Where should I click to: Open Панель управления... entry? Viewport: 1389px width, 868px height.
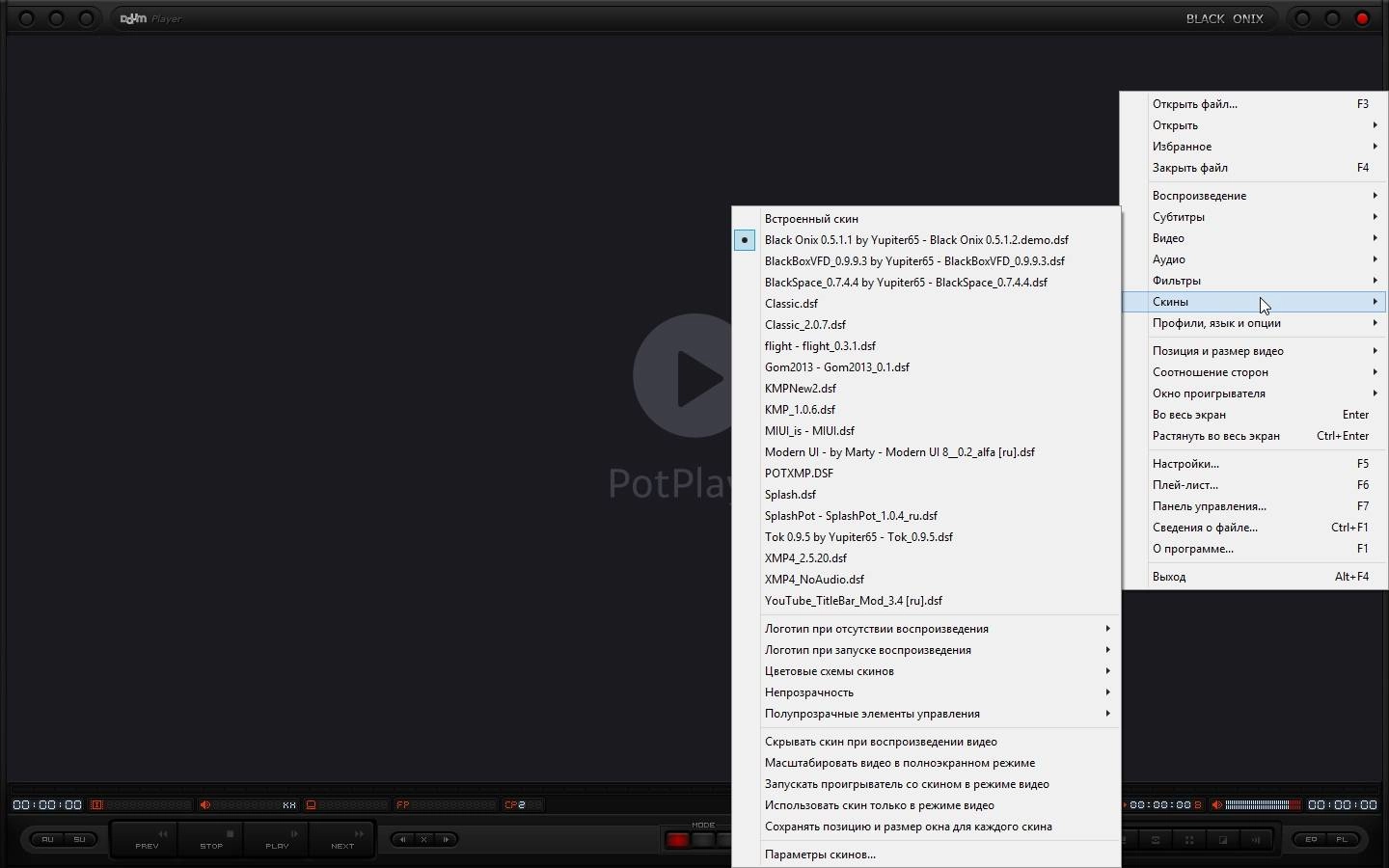tap(1254, 506)
